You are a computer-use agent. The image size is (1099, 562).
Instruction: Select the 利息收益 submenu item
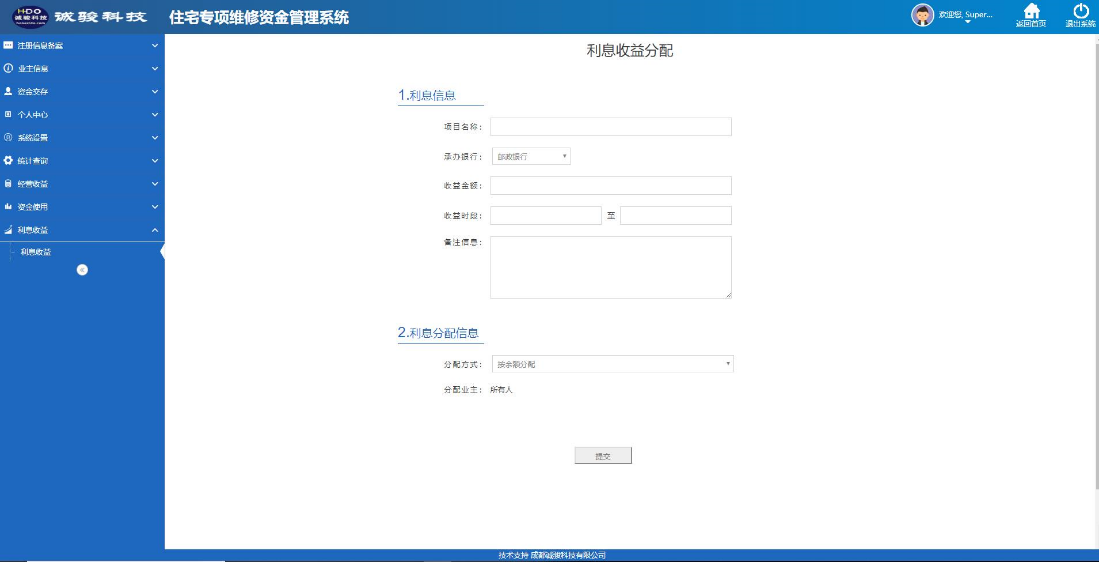click(x=36, y=252)
